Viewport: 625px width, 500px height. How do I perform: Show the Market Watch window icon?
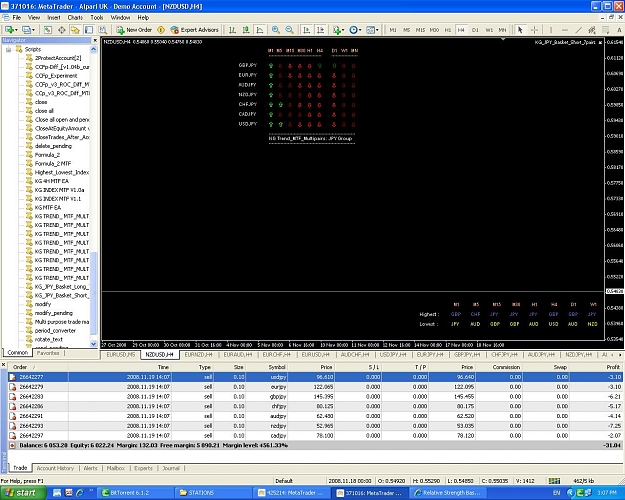pyautogui.click(x=47, y=30)
